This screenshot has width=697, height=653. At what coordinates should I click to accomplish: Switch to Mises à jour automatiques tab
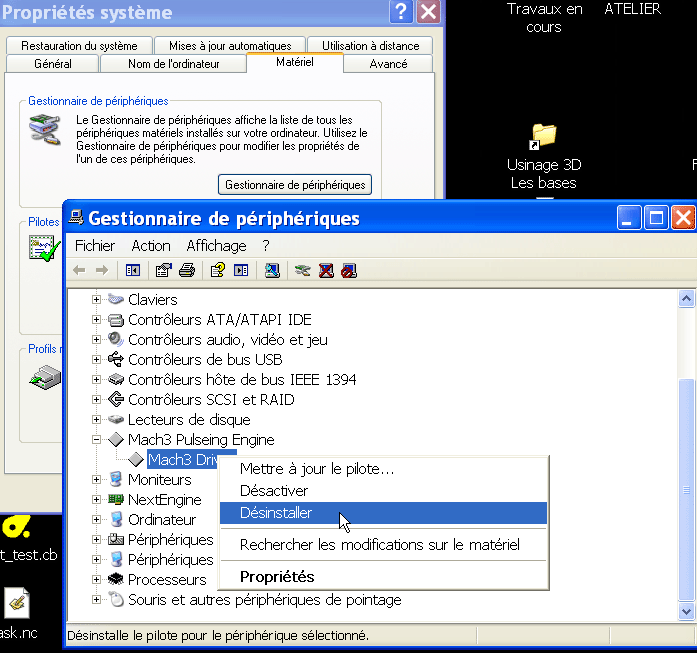point(230,46)
